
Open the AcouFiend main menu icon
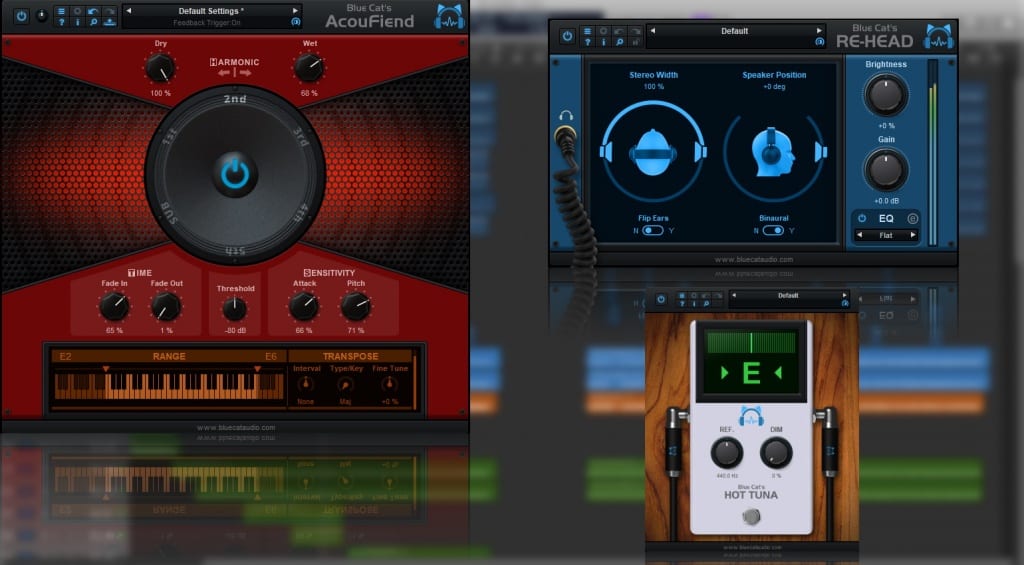[61, 11]
